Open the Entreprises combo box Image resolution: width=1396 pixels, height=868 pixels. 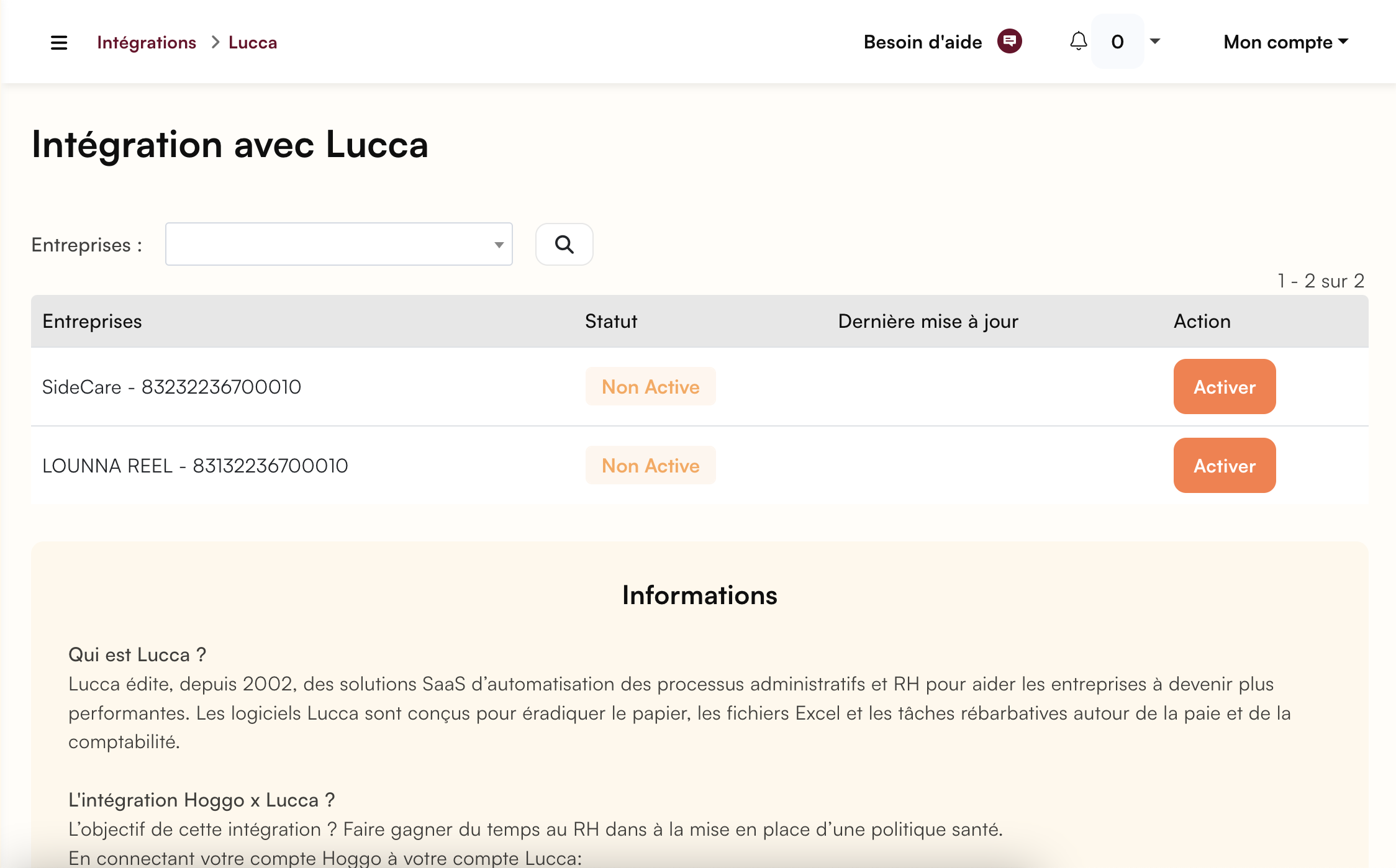[x=338, y=244]
